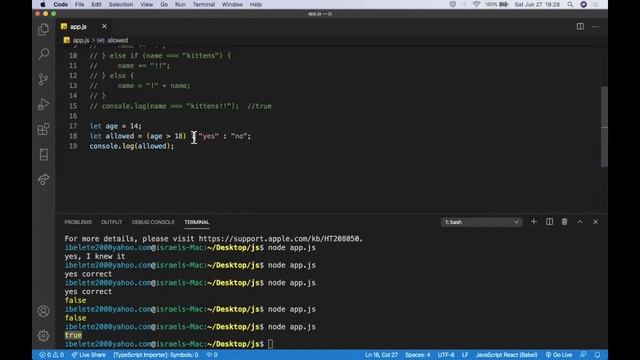This screenshot has height=360, width=640.
Task: Click the feedback icon in status bar
Action: point(583,355)
